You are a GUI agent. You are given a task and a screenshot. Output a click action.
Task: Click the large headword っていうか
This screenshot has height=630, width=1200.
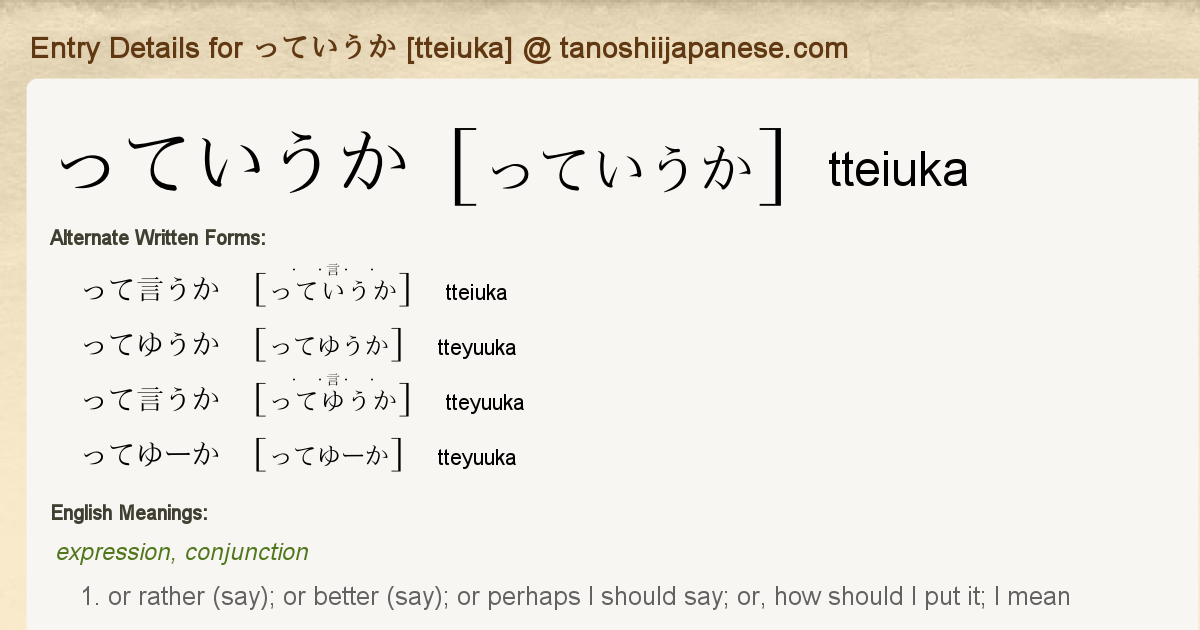tap(233, 166)
